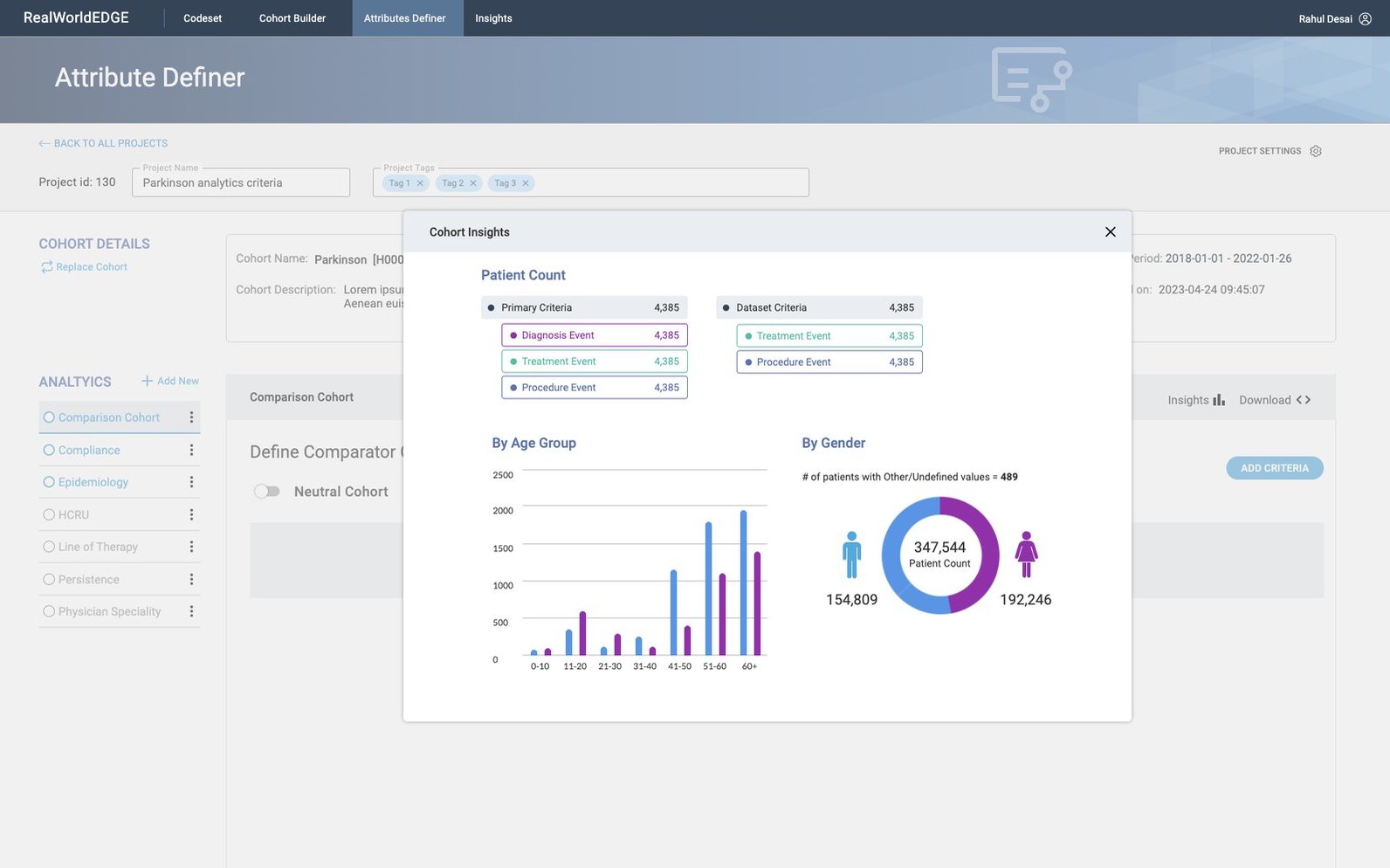The width and height of the screenshot is (1390, 868).
Task: Click the 347,544 Patient Count value
Action: click(x=939, y=548)
